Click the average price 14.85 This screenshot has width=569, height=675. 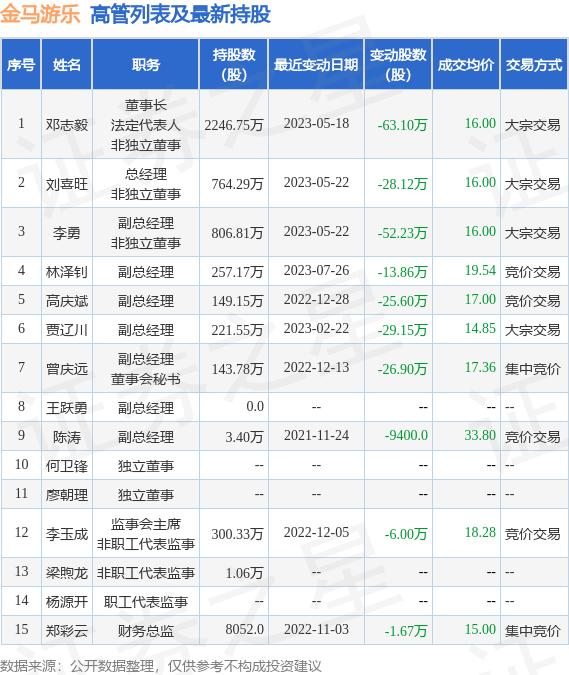(480, 328)
